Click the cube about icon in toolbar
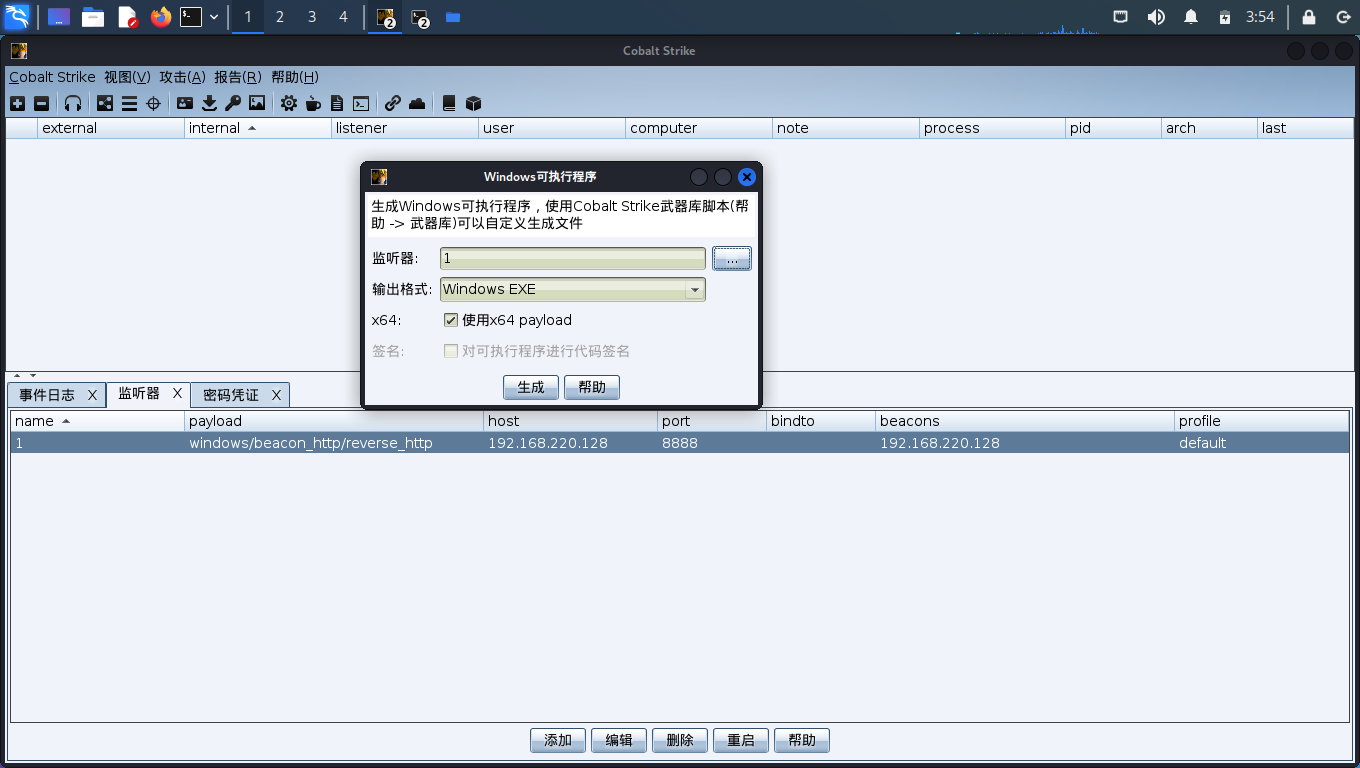This screenshot has height=768, width=1360. click(474, 103)
